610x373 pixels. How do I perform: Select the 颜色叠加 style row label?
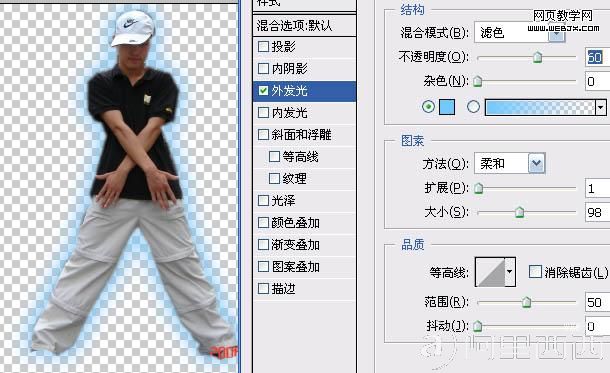[296, 222]
